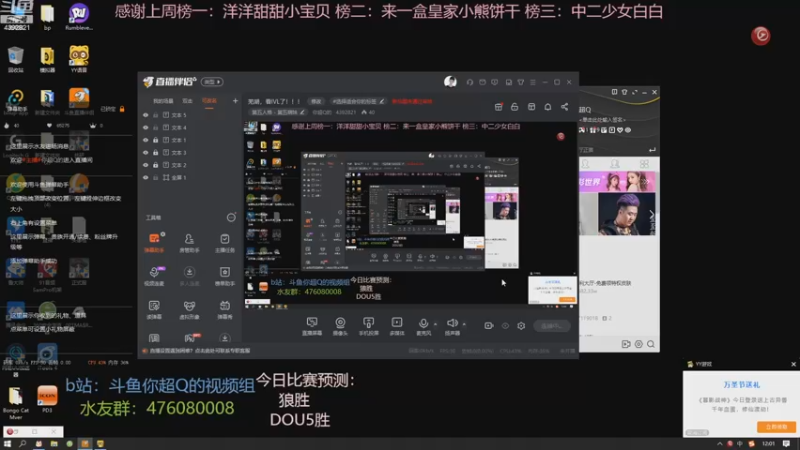
Task: Expand speaker options arrow
Action: tap(464, 323)
